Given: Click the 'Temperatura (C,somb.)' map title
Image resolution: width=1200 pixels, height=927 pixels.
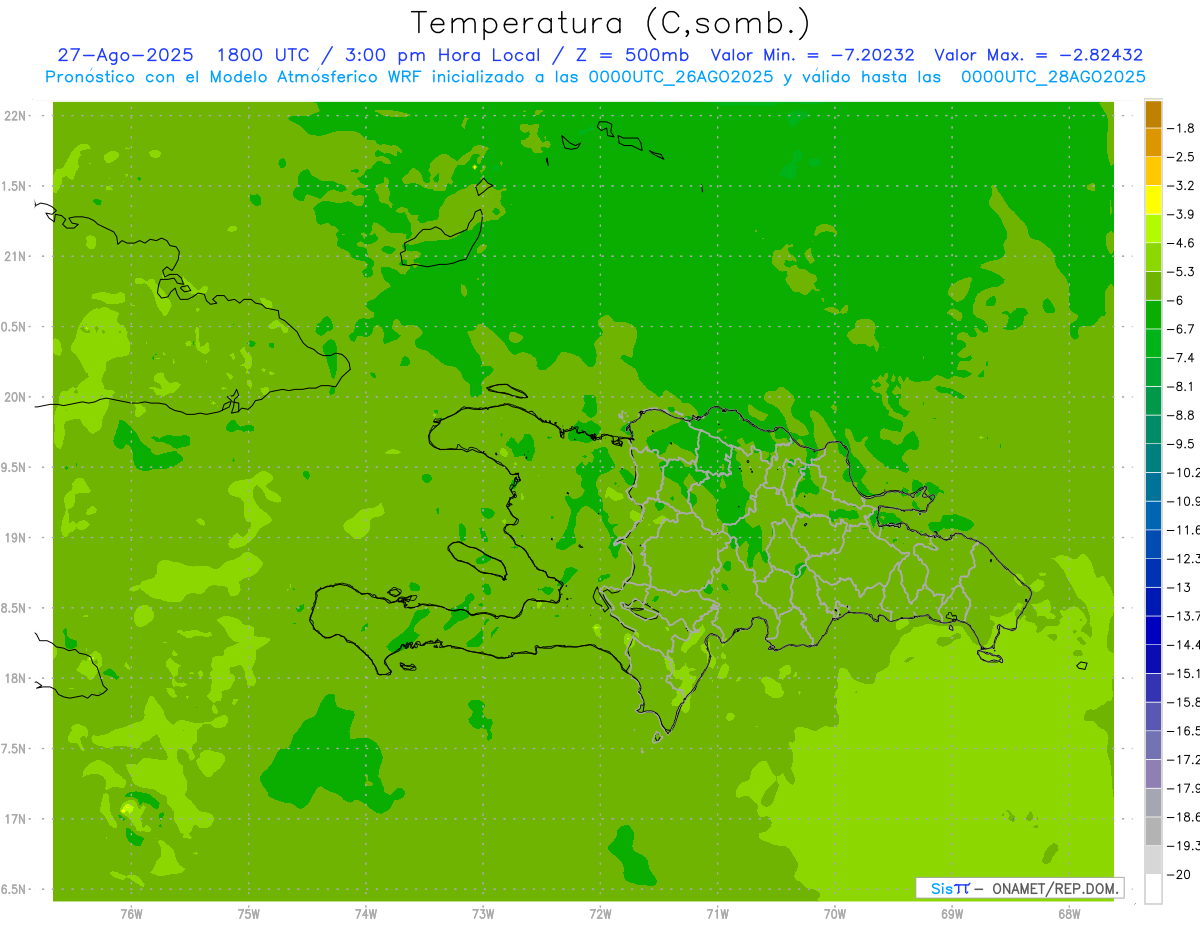Looking at the screenshot, I should 611,23.
